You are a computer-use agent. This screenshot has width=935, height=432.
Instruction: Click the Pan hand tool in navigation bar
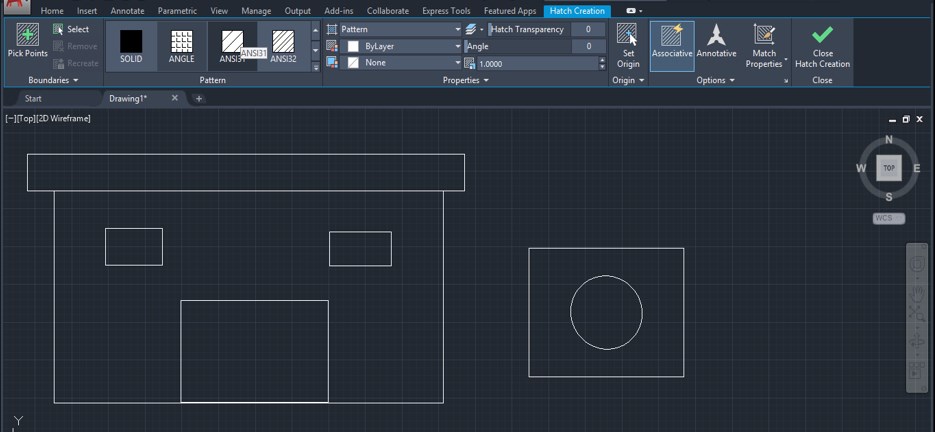(x=917, y=292)
